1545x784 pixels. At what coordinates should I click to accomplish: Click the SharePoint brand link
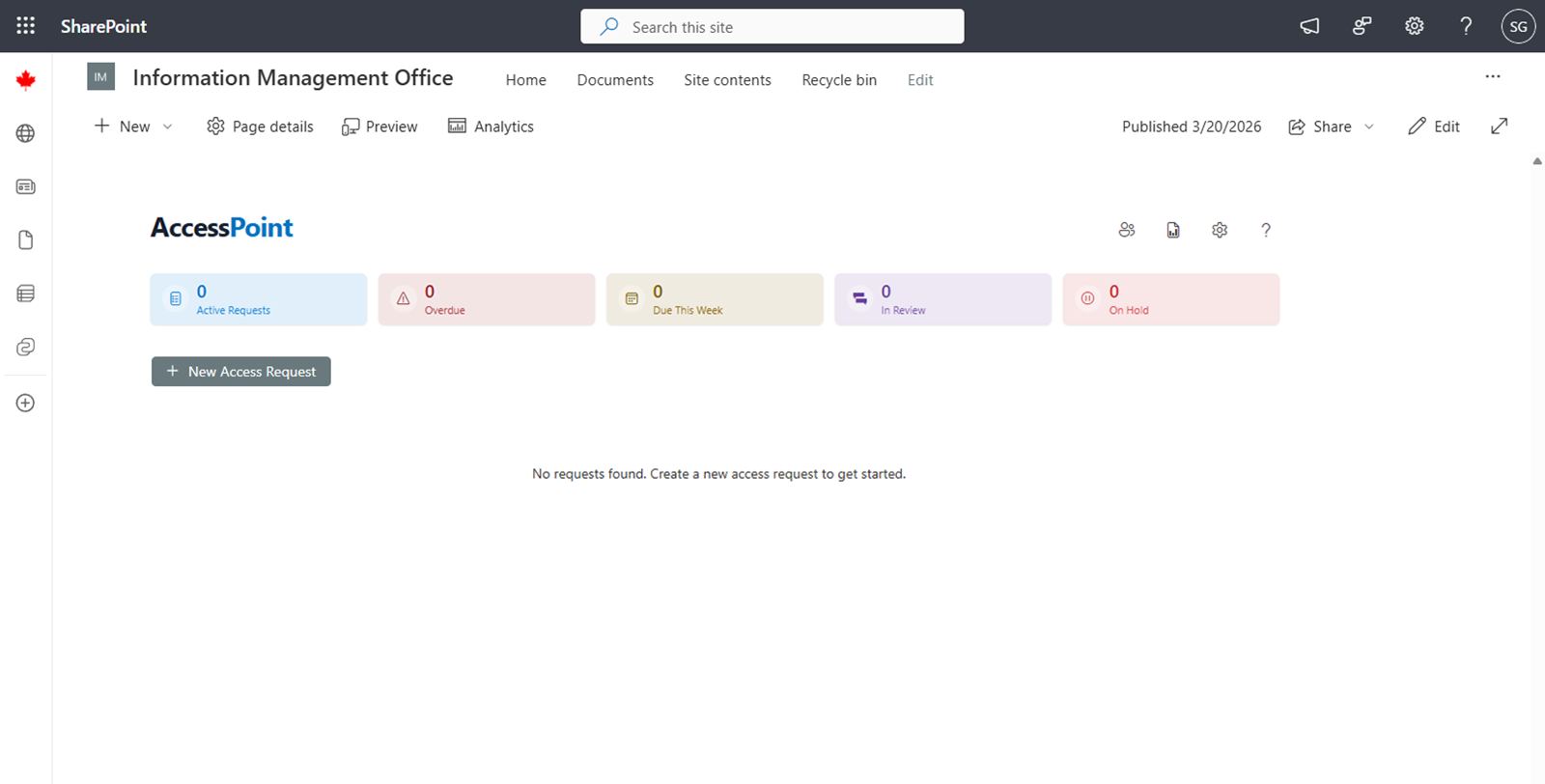103,26
